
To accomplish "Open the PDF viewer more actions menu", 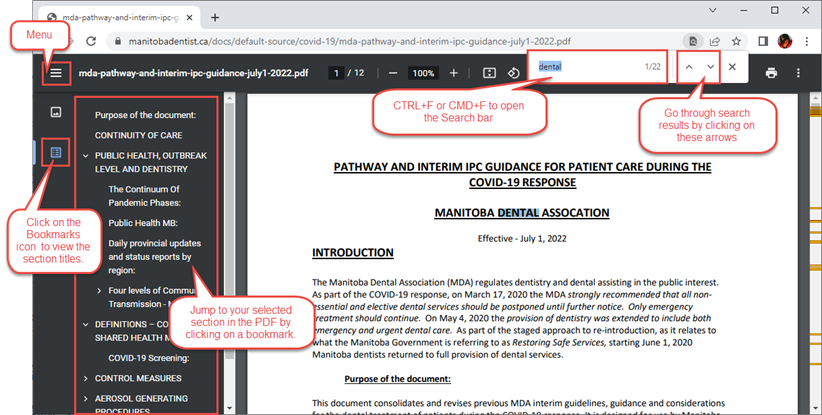I will click(798, 73).
